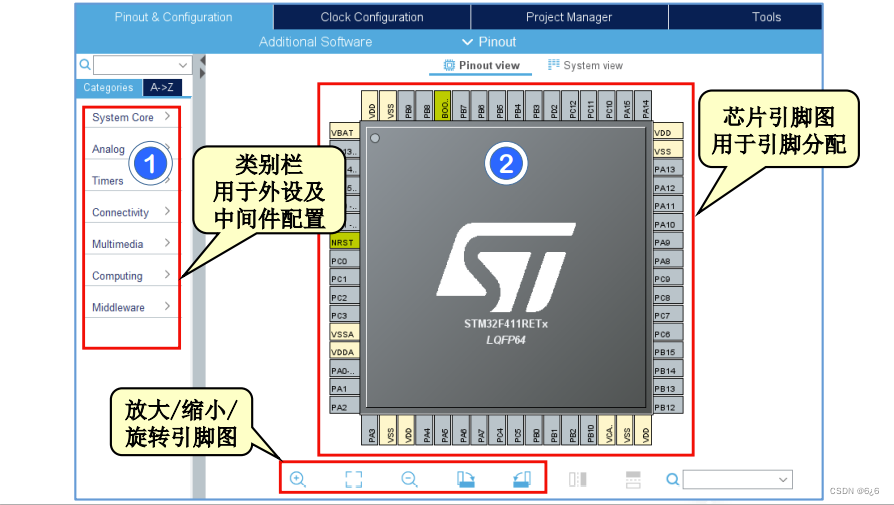Click pin PA9 on the chip
894x505 pixels.
[x=668, y=242]
